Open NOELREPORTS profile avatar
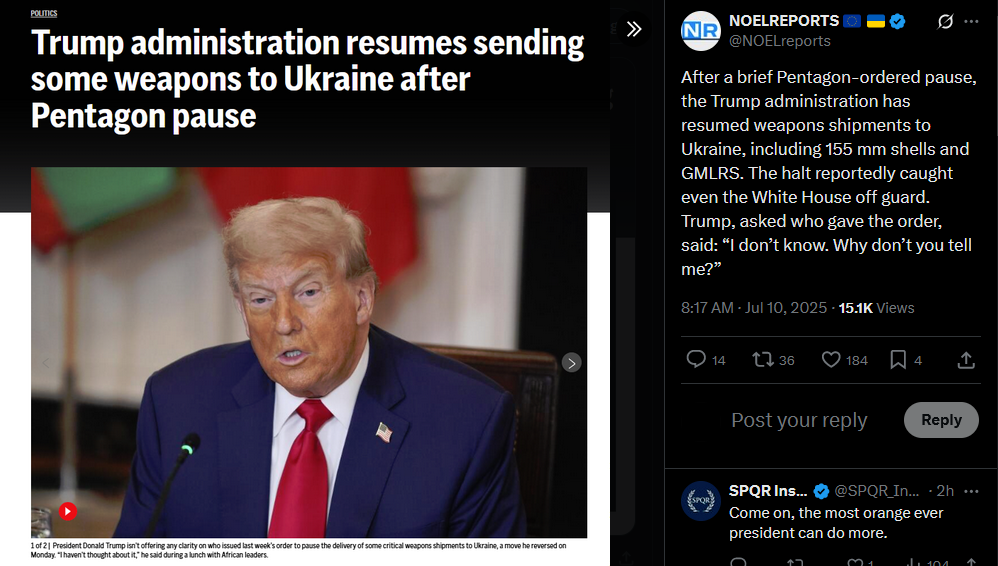The height and width of the screenshot is (566, 998). pos(701,31)
